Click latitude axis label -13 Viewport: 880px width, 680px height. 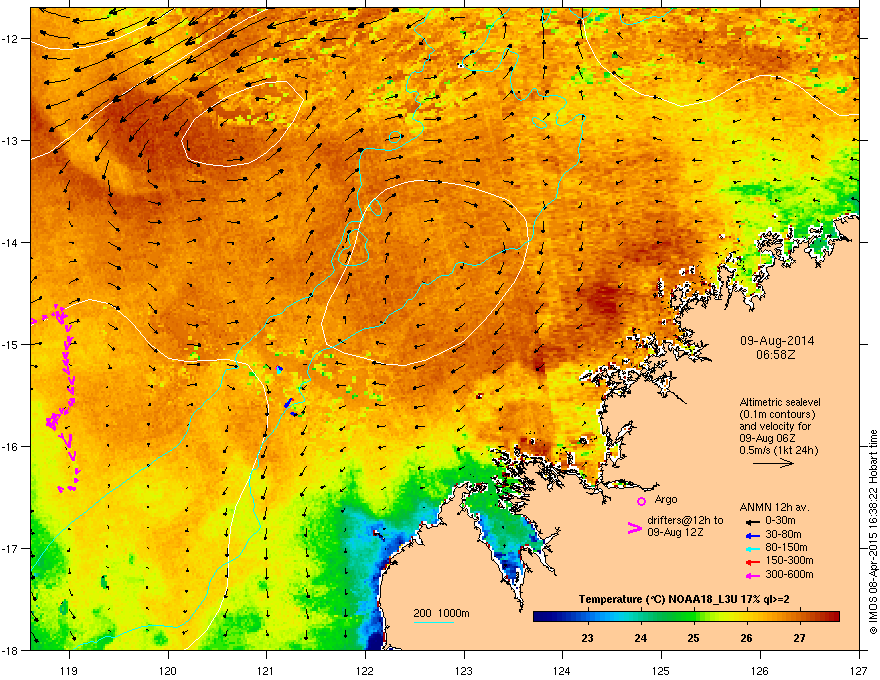click(x=10, y=140)
